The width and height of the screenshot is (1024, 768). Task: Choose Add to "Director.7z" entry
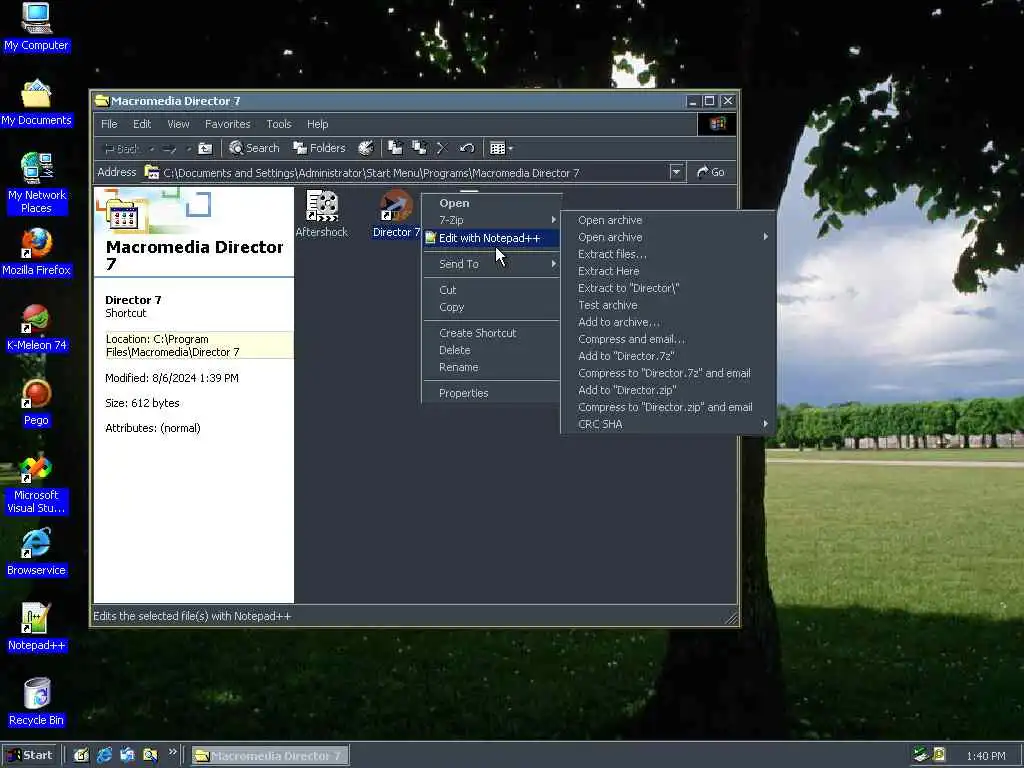click(667, 356)
